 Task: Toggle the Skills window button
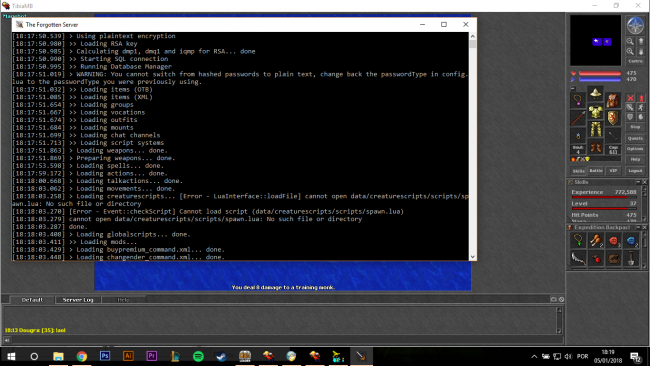[x=578, y=171]
